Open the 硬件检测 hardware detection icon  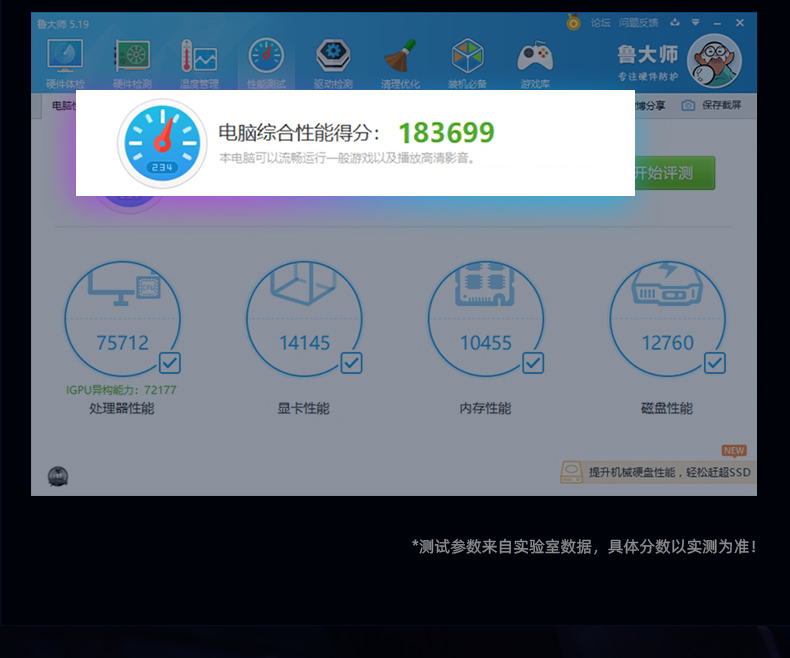[132, 63]
